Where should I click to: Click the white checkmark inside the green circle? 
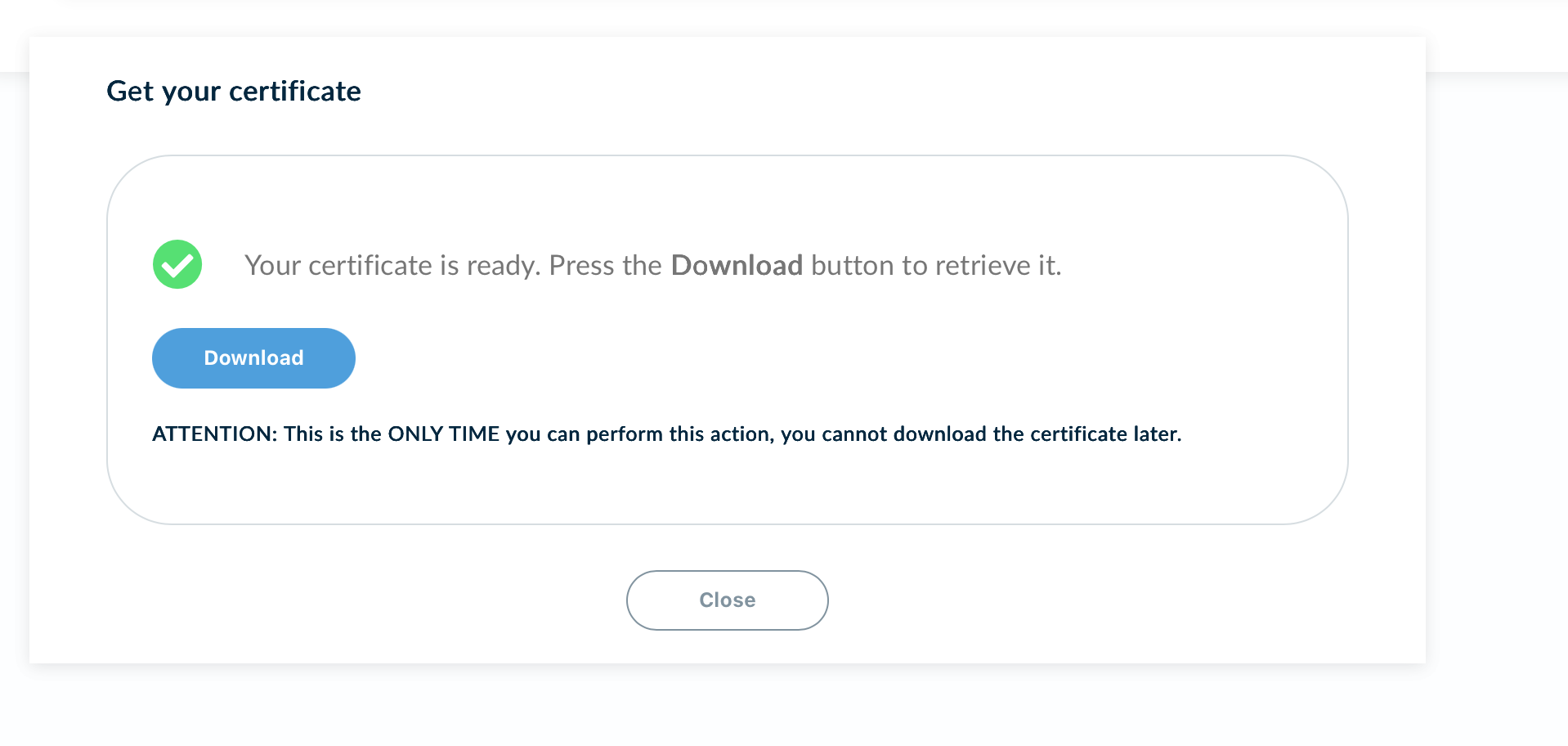pyautogui.click(x=177, y=265)
